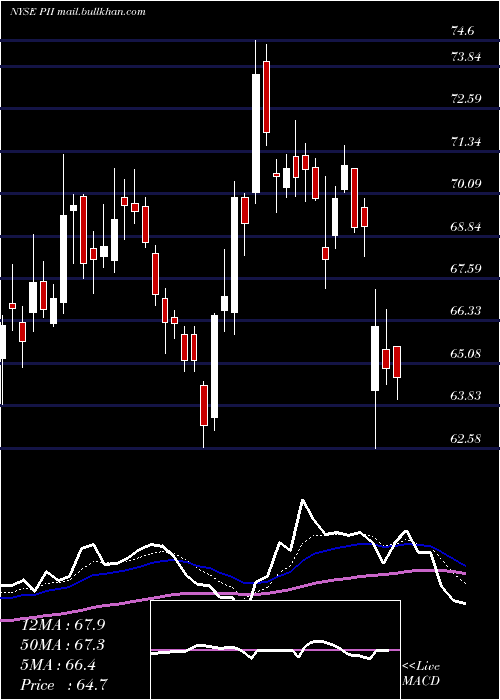Screen dimensions: 500x700
Task: Select the 72.59 price axis label
Action: [x=466, y=99]
